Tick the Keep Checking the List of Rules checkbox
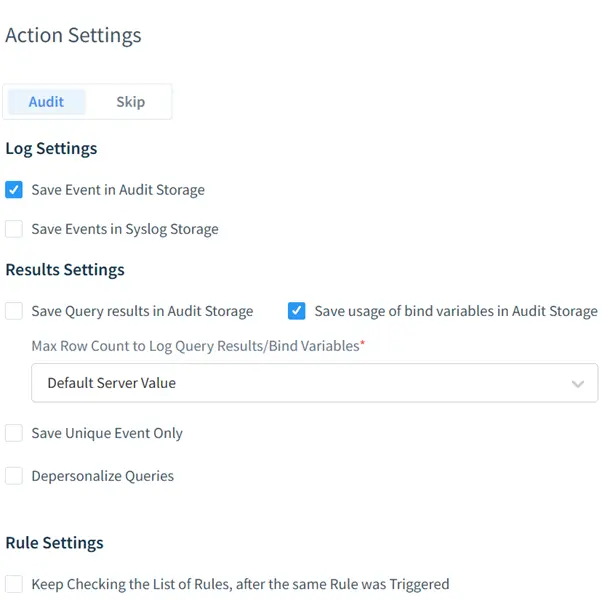This screenshot has height=600, width=602. point(14,584)
